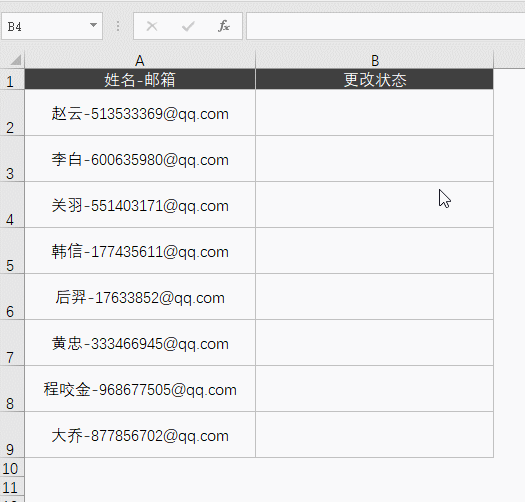The height and width of the screenshot is (502, 525).
Task: Click empty status cell beside 关羽
Action: pos(374,205)
